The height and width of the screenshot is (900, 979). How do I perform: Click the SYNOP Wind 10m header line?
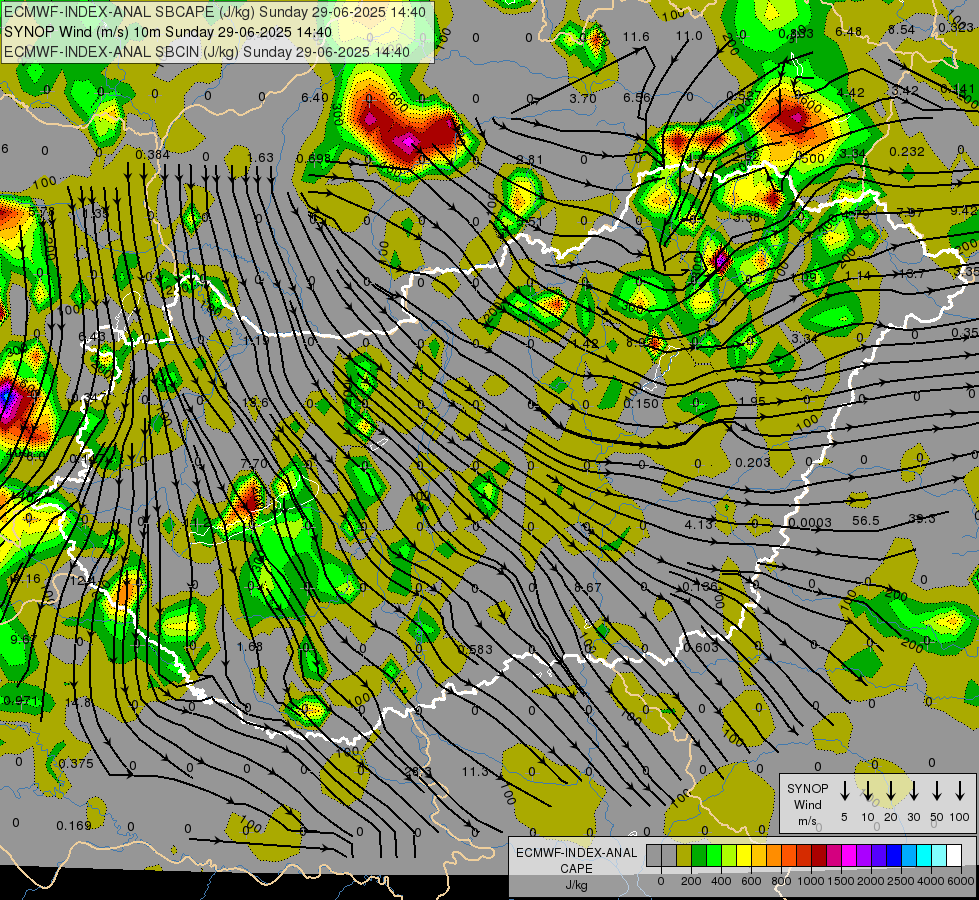(167, 32)
